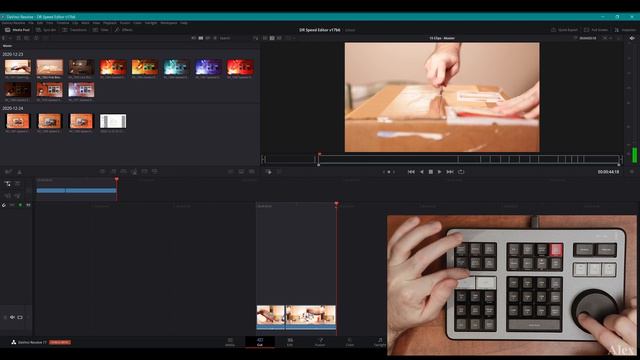
Task: Click the Ripple Overwrite icon
Action: [123, 172]
